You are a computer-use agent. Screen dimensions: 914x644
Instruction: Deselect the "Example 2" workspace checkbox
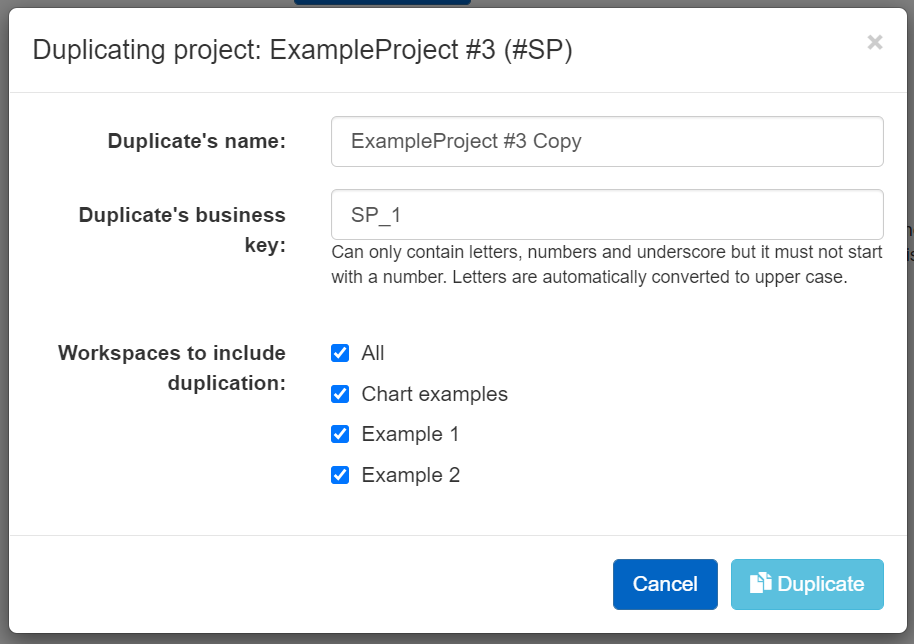pyautogui.click(x=340, y=475)
